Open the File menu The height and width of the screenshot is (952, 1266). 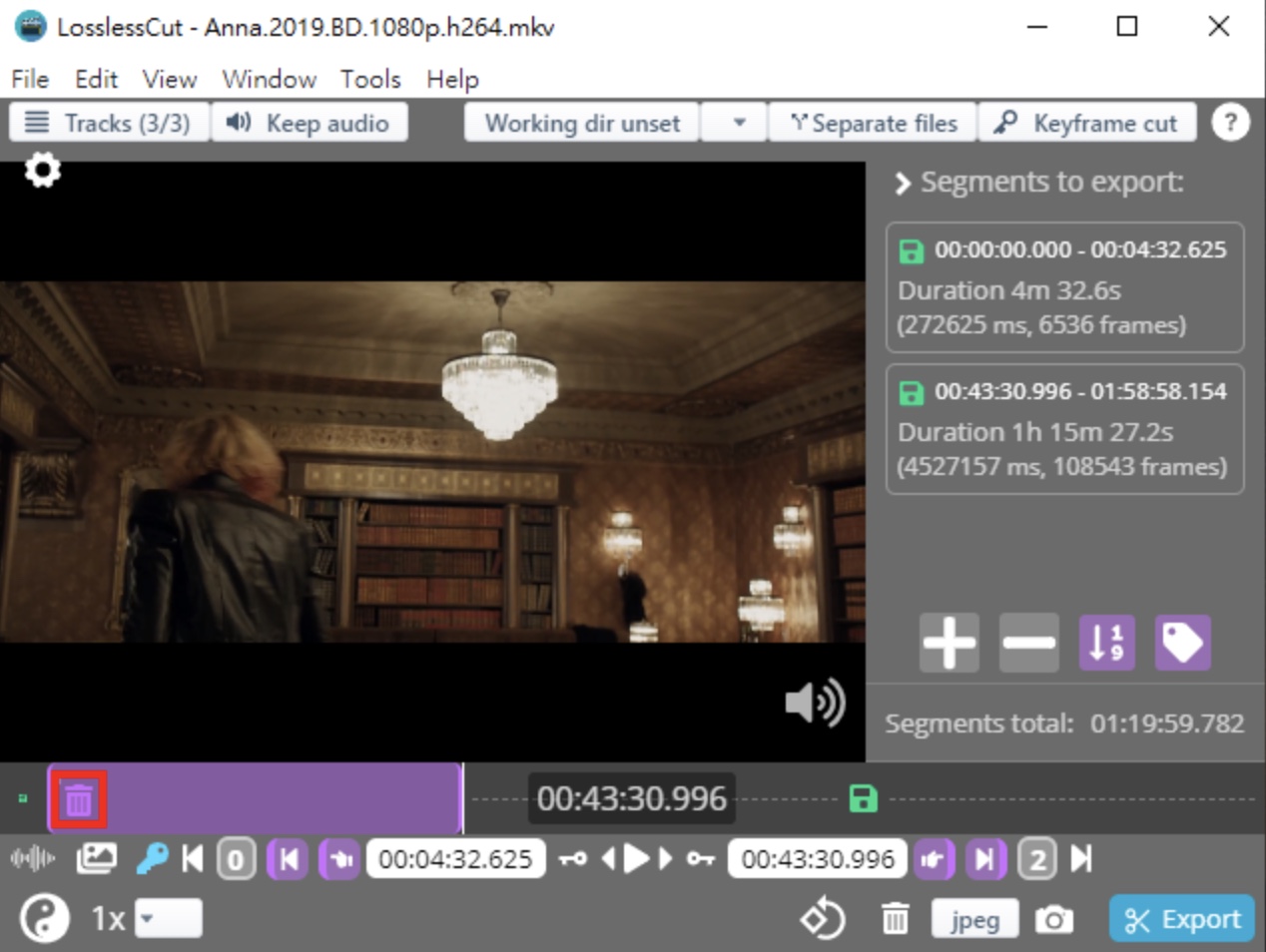pyautogui.click(x=30, y=79)
